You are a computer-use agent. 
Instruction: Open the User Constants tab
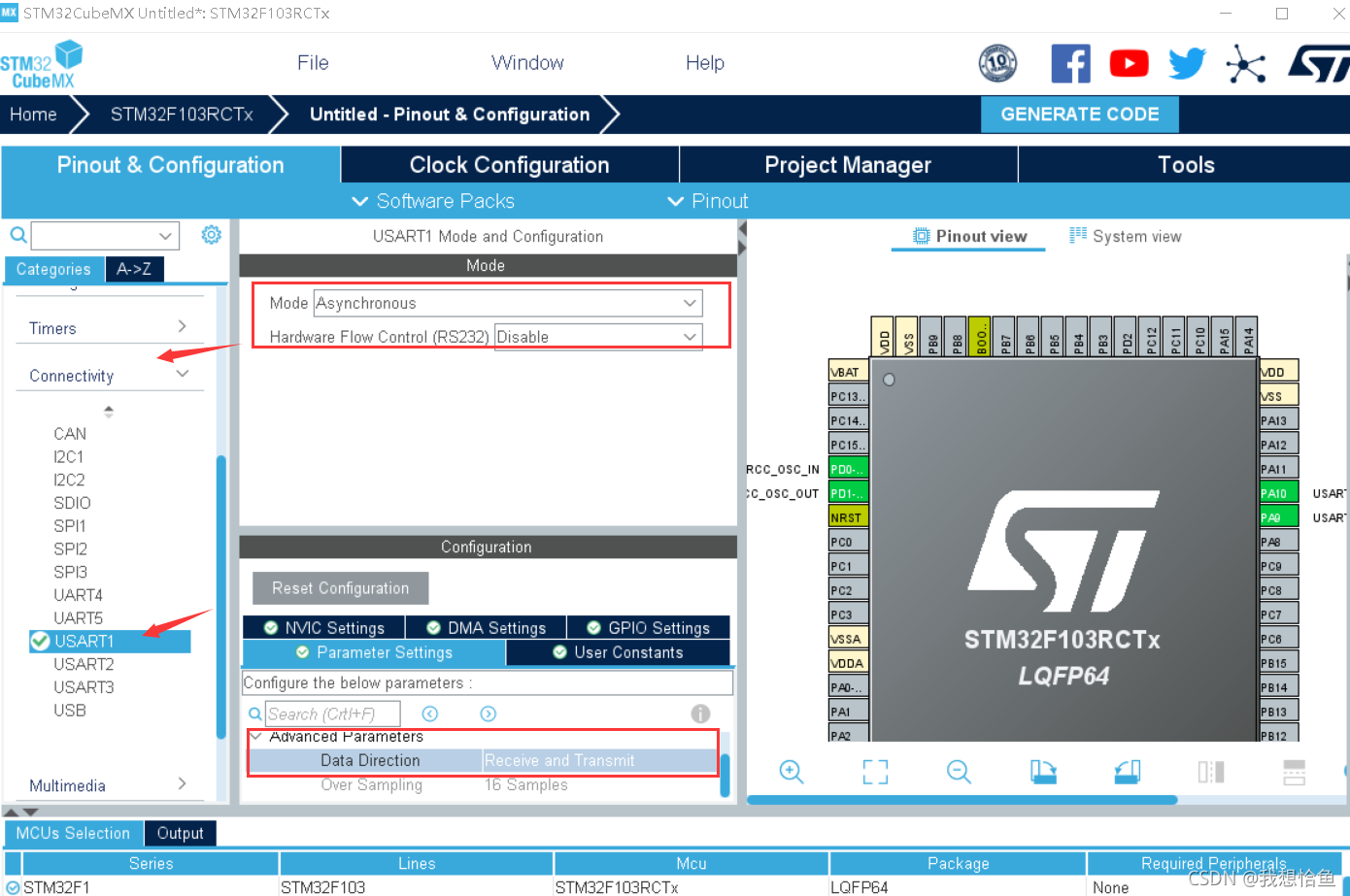tap(618, 652)
